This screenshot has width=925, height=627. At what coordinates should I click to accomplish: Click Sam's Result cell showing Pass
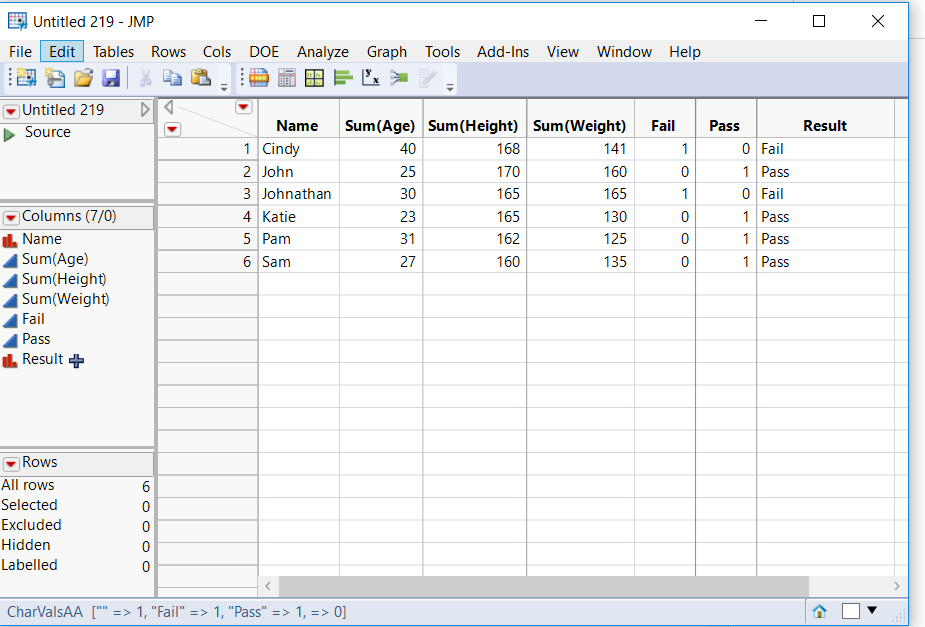coord(825,262)
